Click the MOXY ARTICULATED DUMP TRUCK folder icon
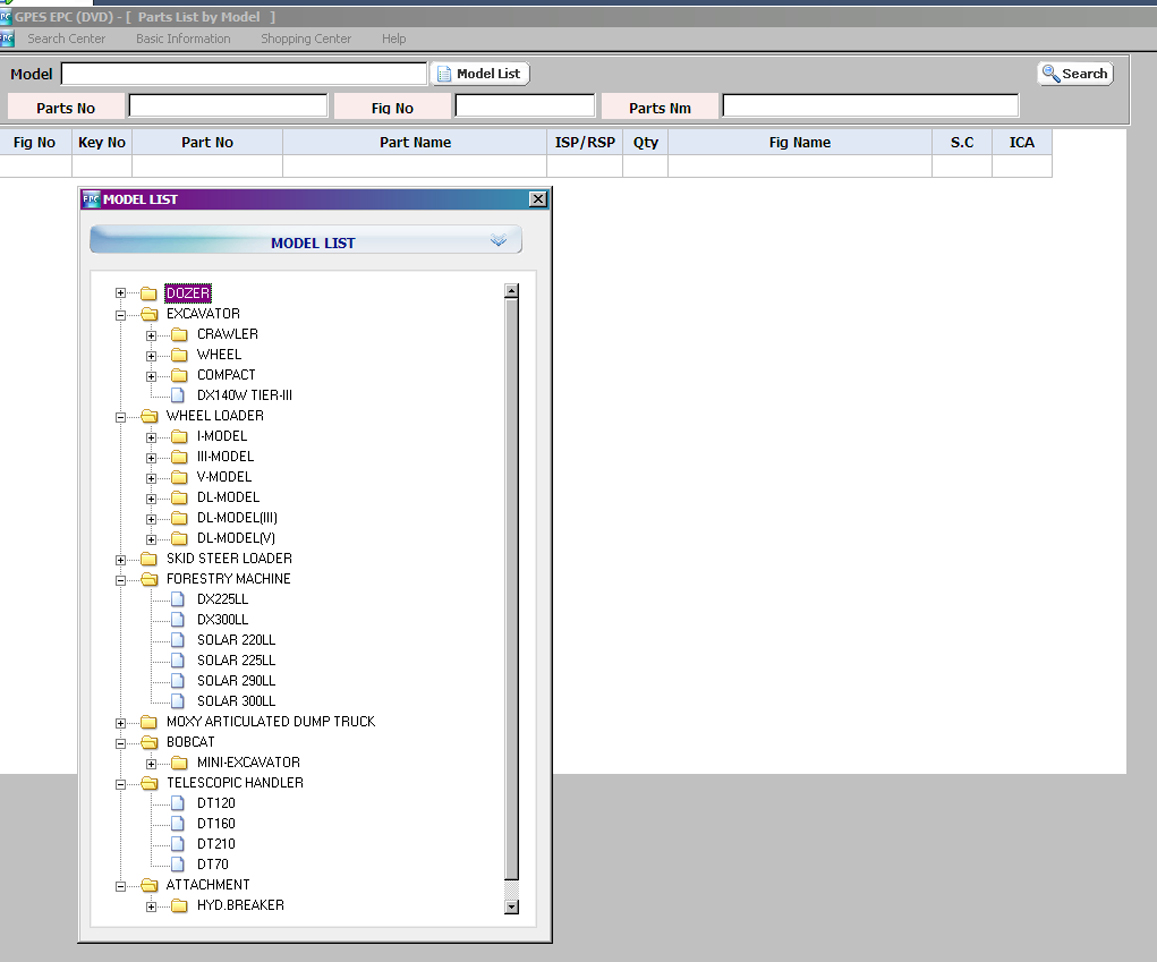This screenshot has height=962, width=1157. [x=149, y=721]
